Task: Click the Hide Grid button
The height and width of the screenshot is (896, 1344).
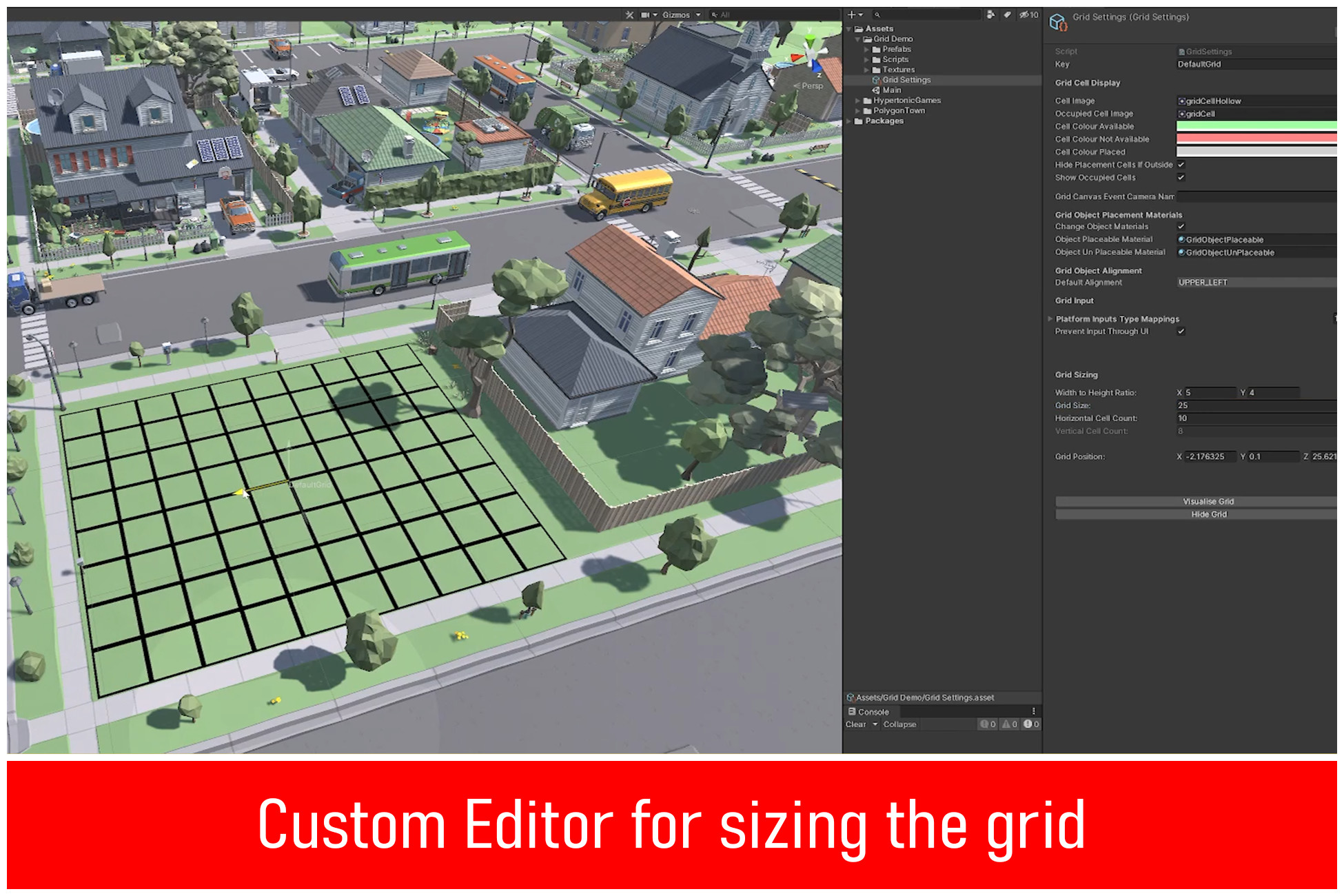Action: (x=1208, y=514)
